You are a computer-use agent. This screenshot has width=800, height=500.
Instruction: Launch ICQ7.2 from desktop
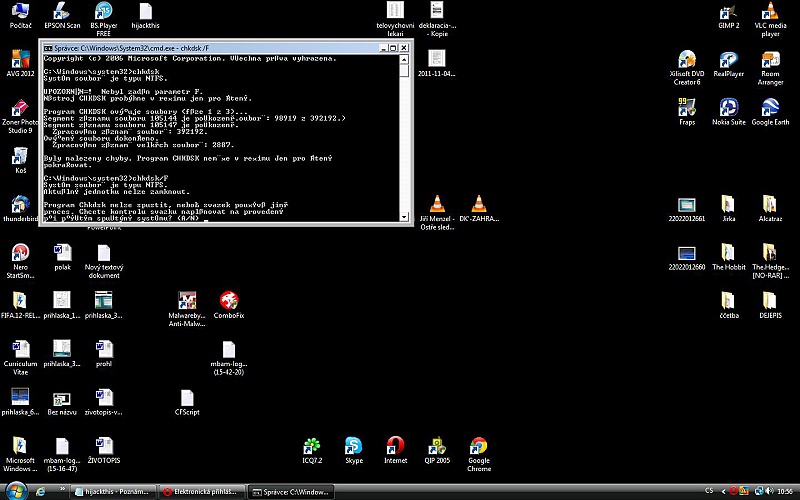(x=312, y=451)
